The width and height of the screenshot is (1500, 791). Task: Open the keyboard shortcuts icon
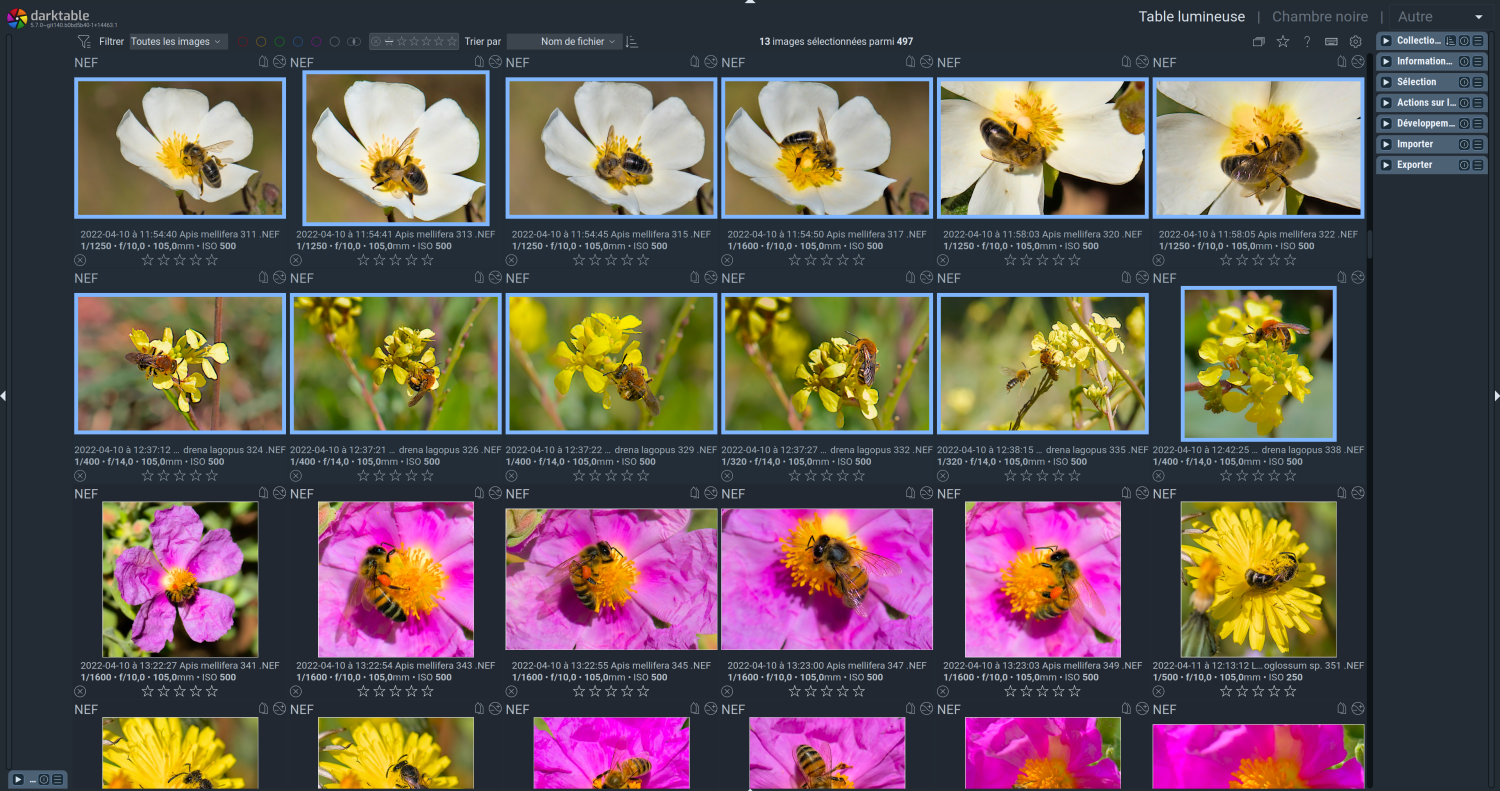pos(1331,42)
